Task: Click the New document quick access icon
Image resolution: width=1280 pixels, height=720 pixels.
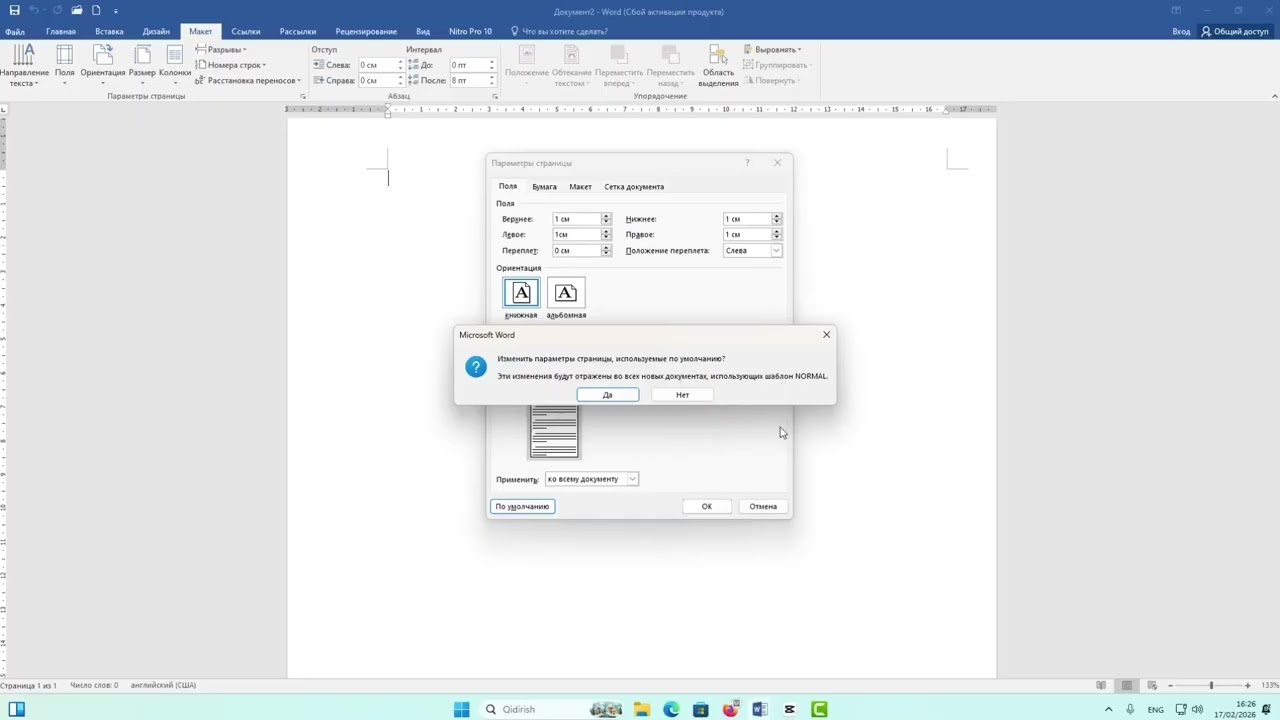Action: (x=96, y=10)
